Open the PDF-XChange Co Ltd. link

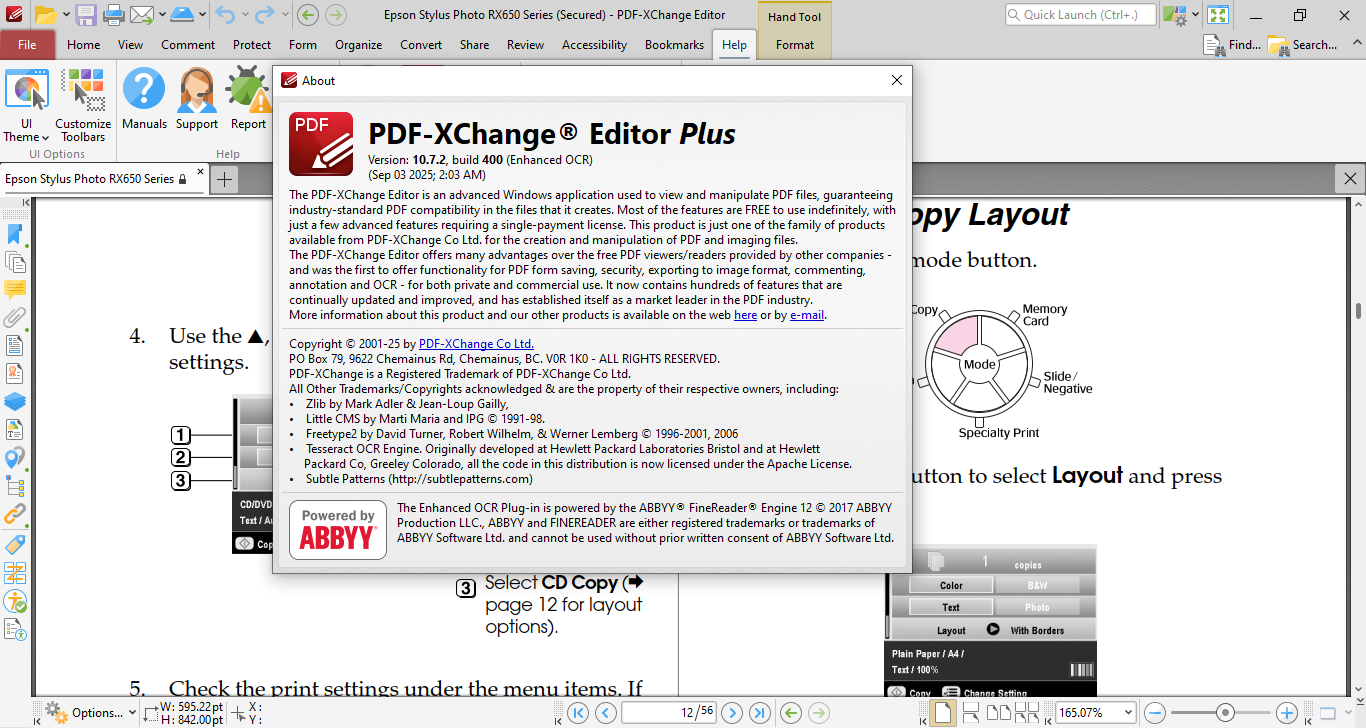point(476,344)
